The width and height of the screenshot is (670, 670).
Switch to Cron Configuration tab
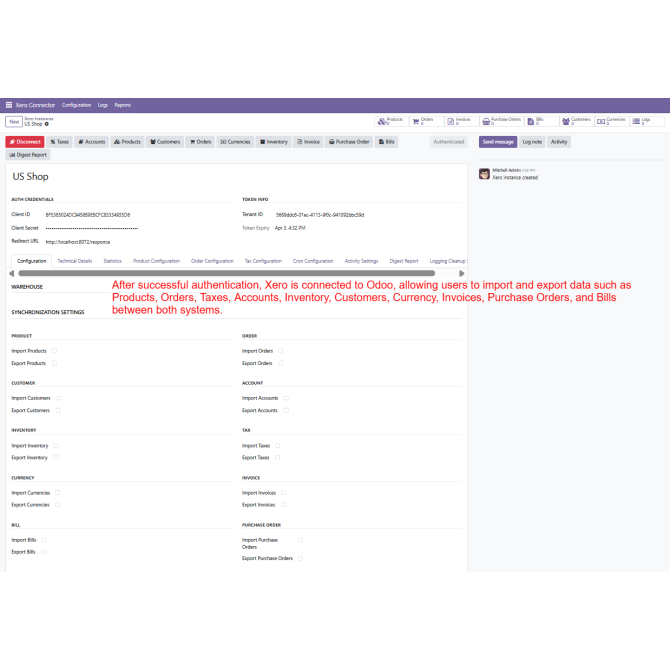tap(313, 261)
